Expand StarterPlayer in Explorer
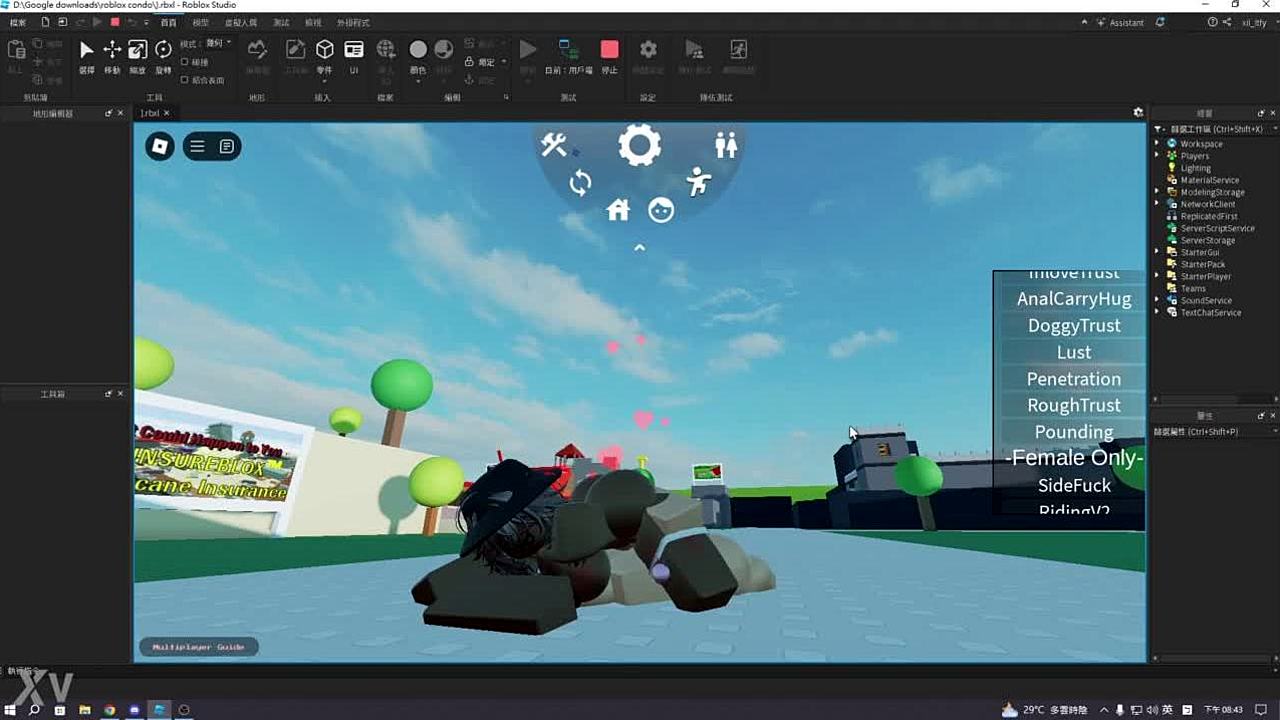The width and height of the screenshot is (1280, 720). pyautogui.click(x=1157, y=276)
